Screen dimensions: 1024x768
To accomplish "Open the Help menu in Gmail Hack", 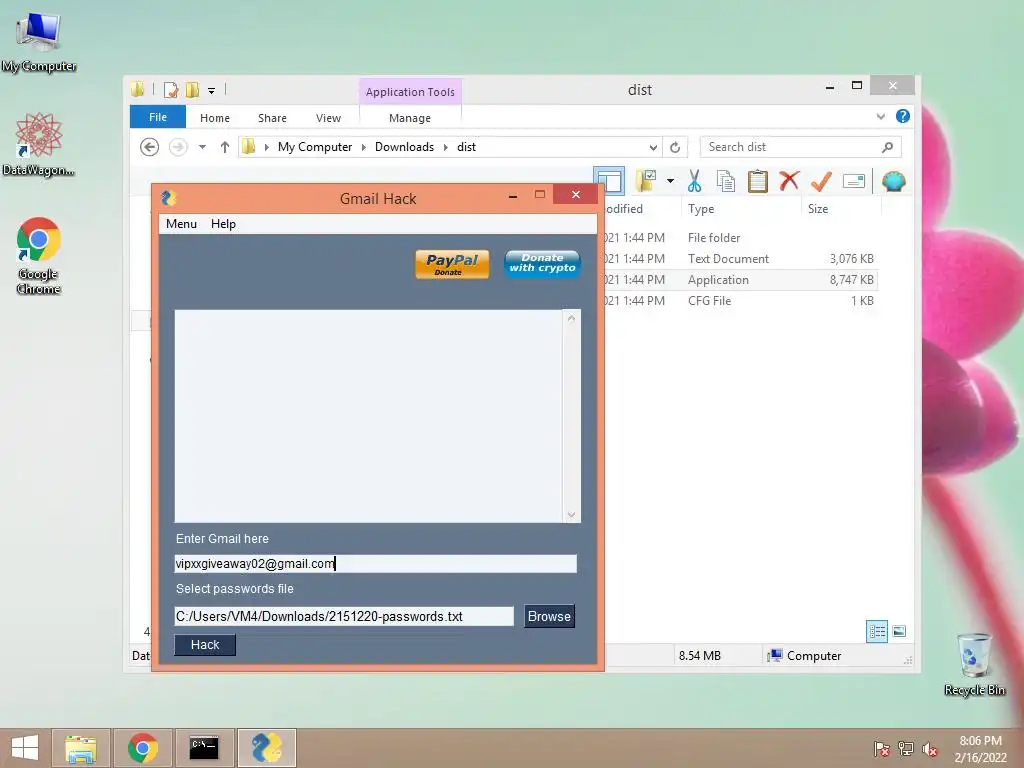I will [223, 224].
